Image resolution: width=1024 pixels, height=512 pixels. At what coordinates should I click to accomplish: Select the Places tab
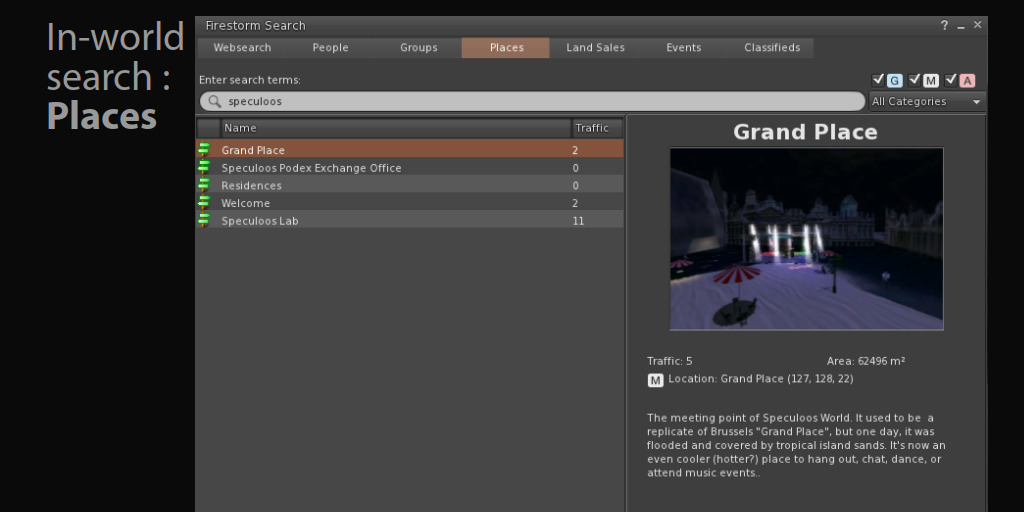(506, 48)
